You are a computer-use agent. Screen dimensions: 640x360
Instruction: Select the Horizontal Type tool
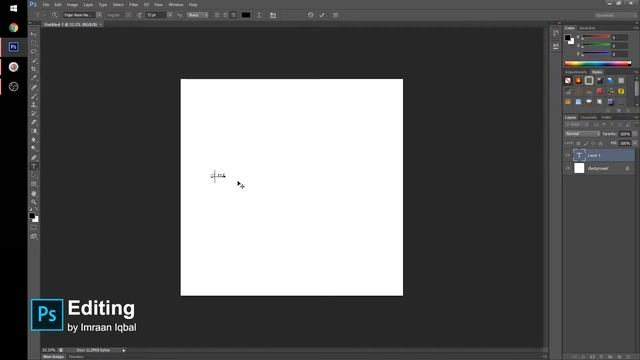tap(34, 167)
